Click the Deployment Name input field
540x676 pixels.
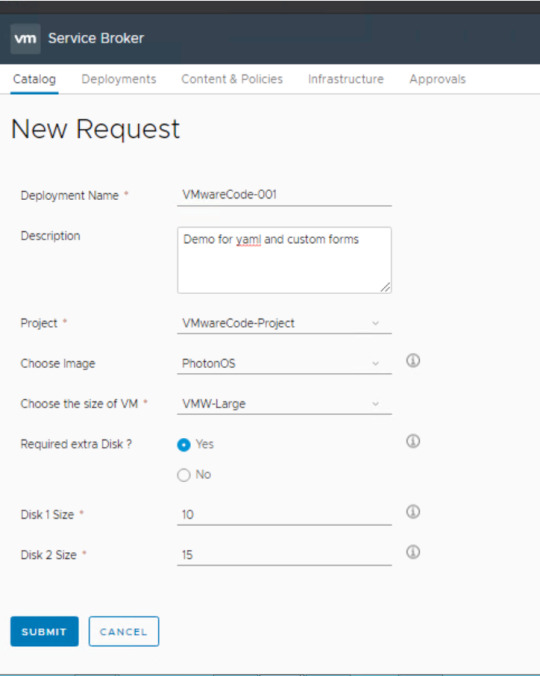click(x=284, y=195)
